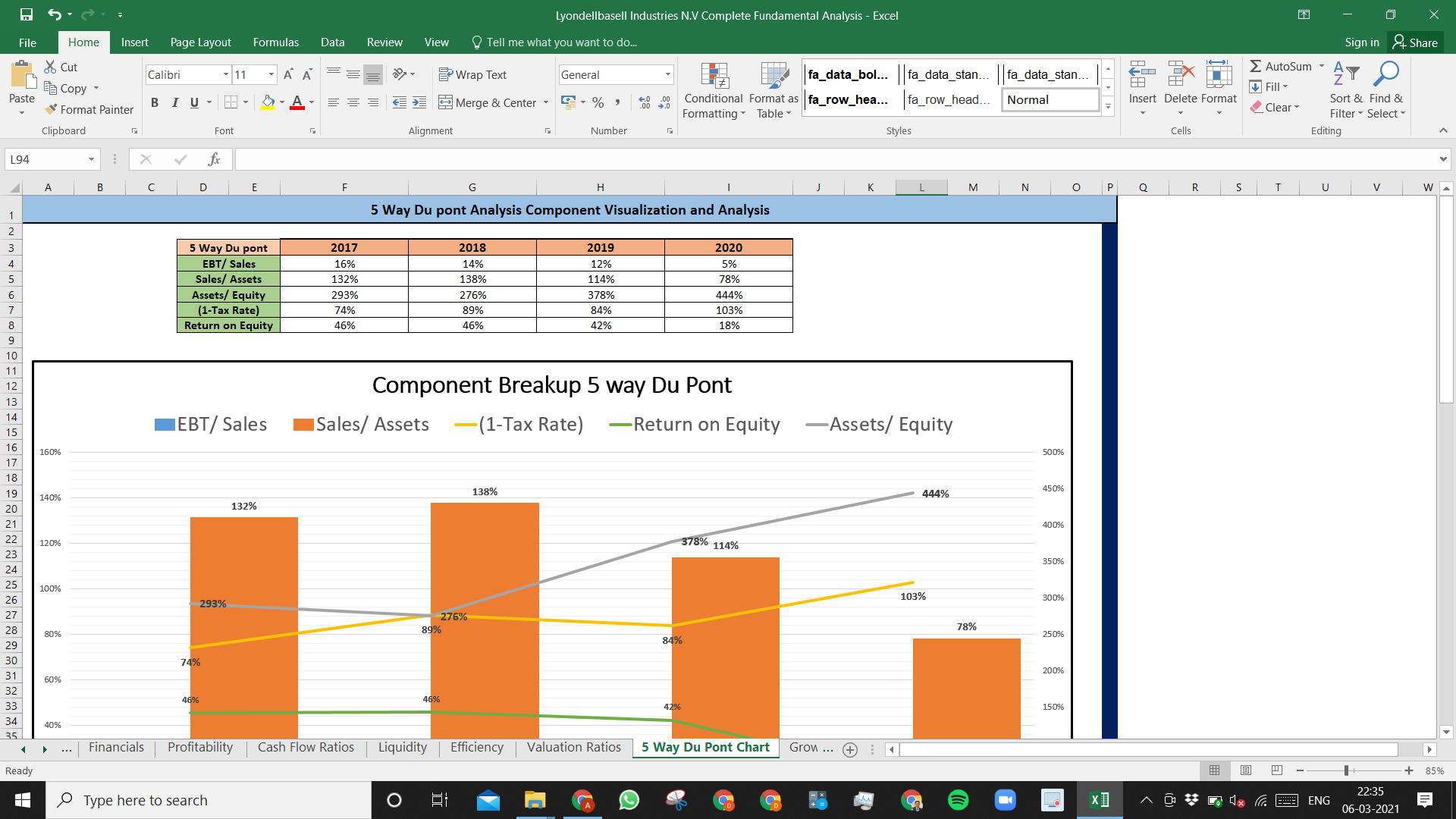Toggle Wrap Text
Viewport: 1456px width, 819px height.
[472, 74]
